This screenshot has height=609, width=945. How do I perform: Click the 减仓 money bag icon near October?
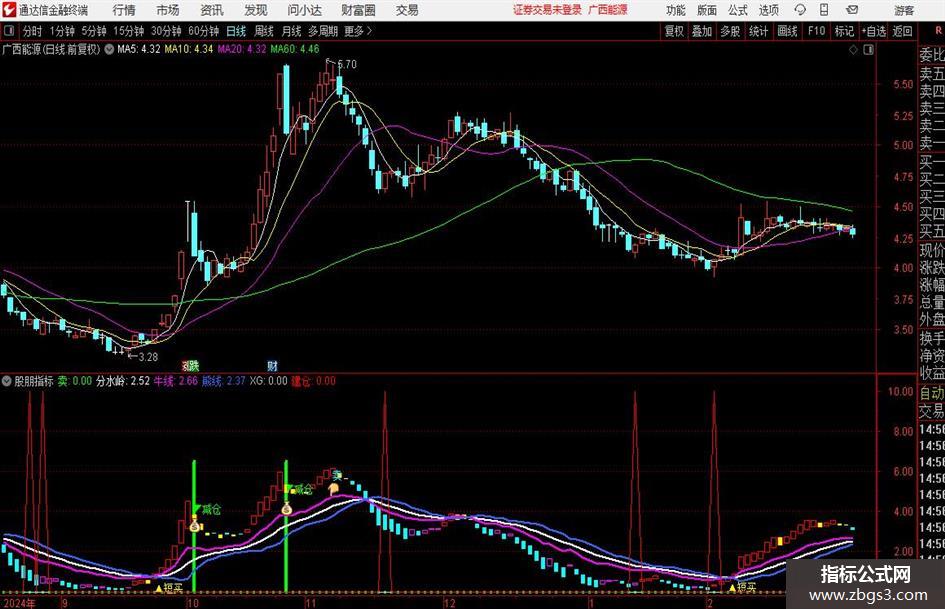(195, 525)
